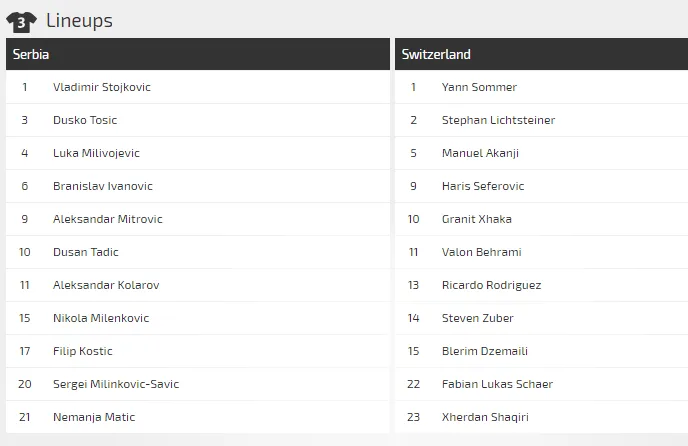Image resolution: width=688 pixels, height=446 pixels.
Task: Select Luka Milivojevic from Serbia lineup
Action: point(96,153)
